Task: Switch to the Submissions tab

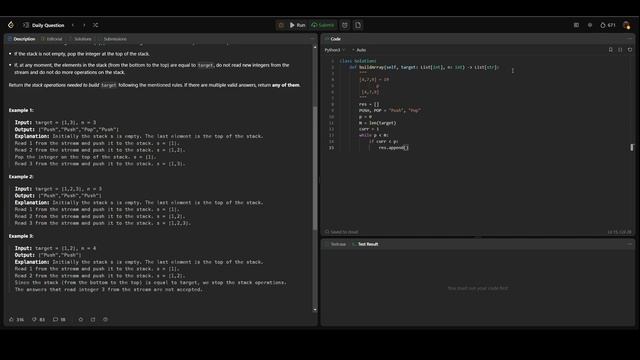Action: pyautogui.click(x=113, y=39)
